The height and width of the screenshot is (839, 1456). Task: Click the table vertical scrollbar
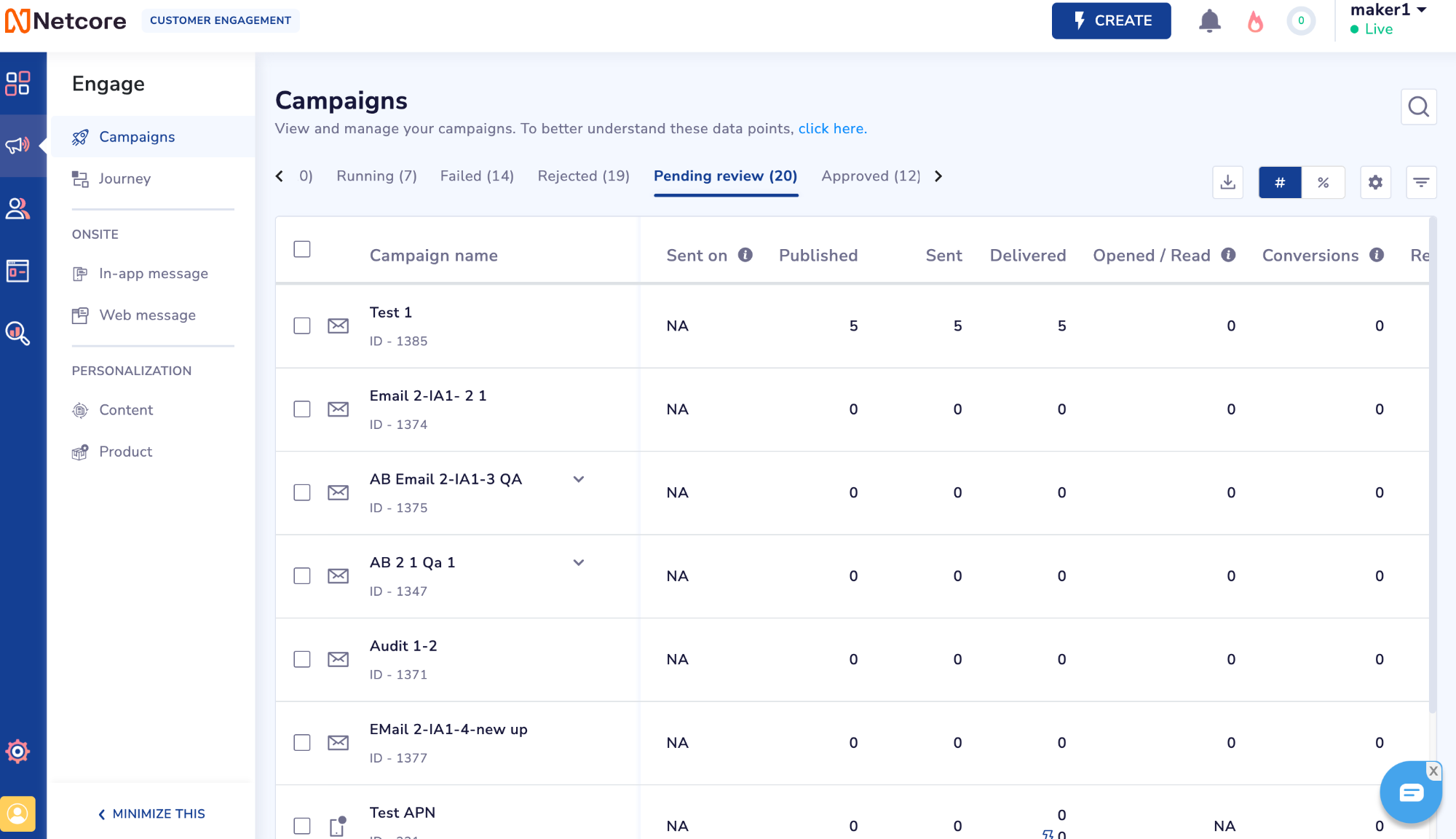tap(1432, 466)
